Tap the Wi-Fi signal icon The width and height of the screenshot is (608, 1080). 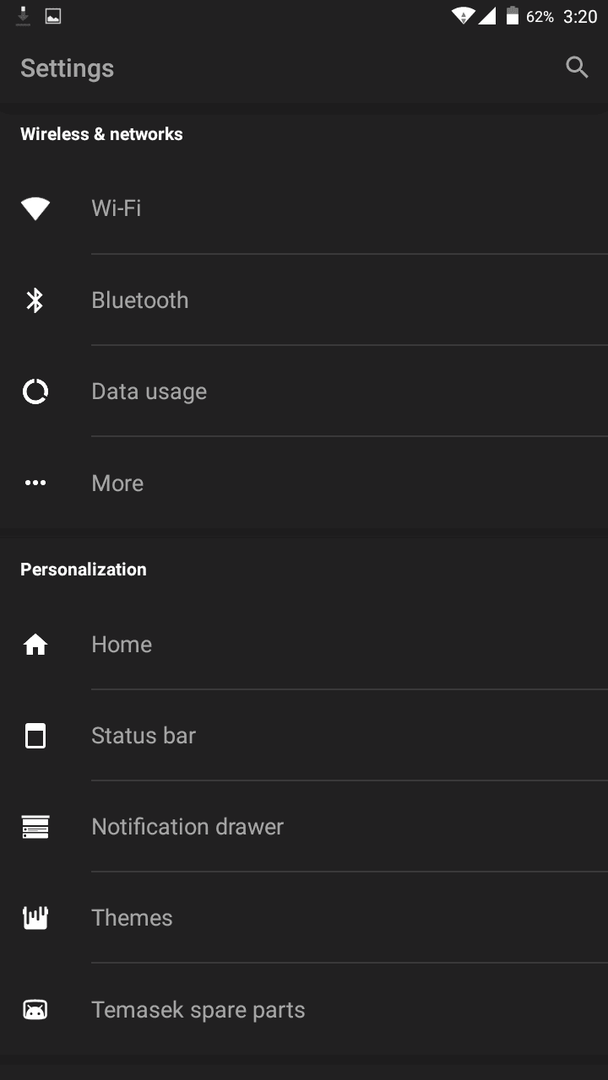coord(35,209)
